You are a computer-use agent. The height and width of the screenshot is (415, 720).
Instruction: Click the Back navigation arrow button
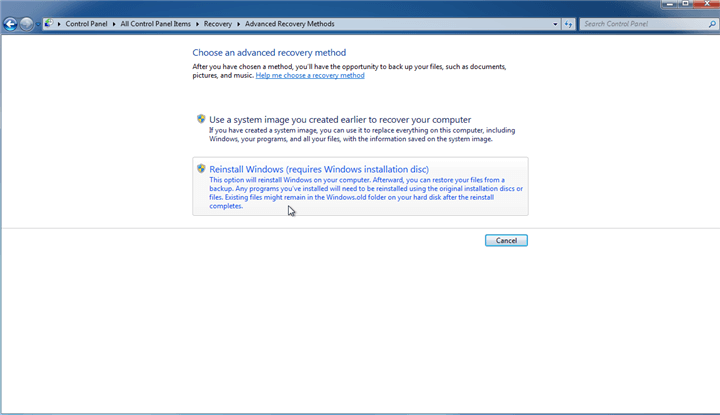(x=10, y=23)
